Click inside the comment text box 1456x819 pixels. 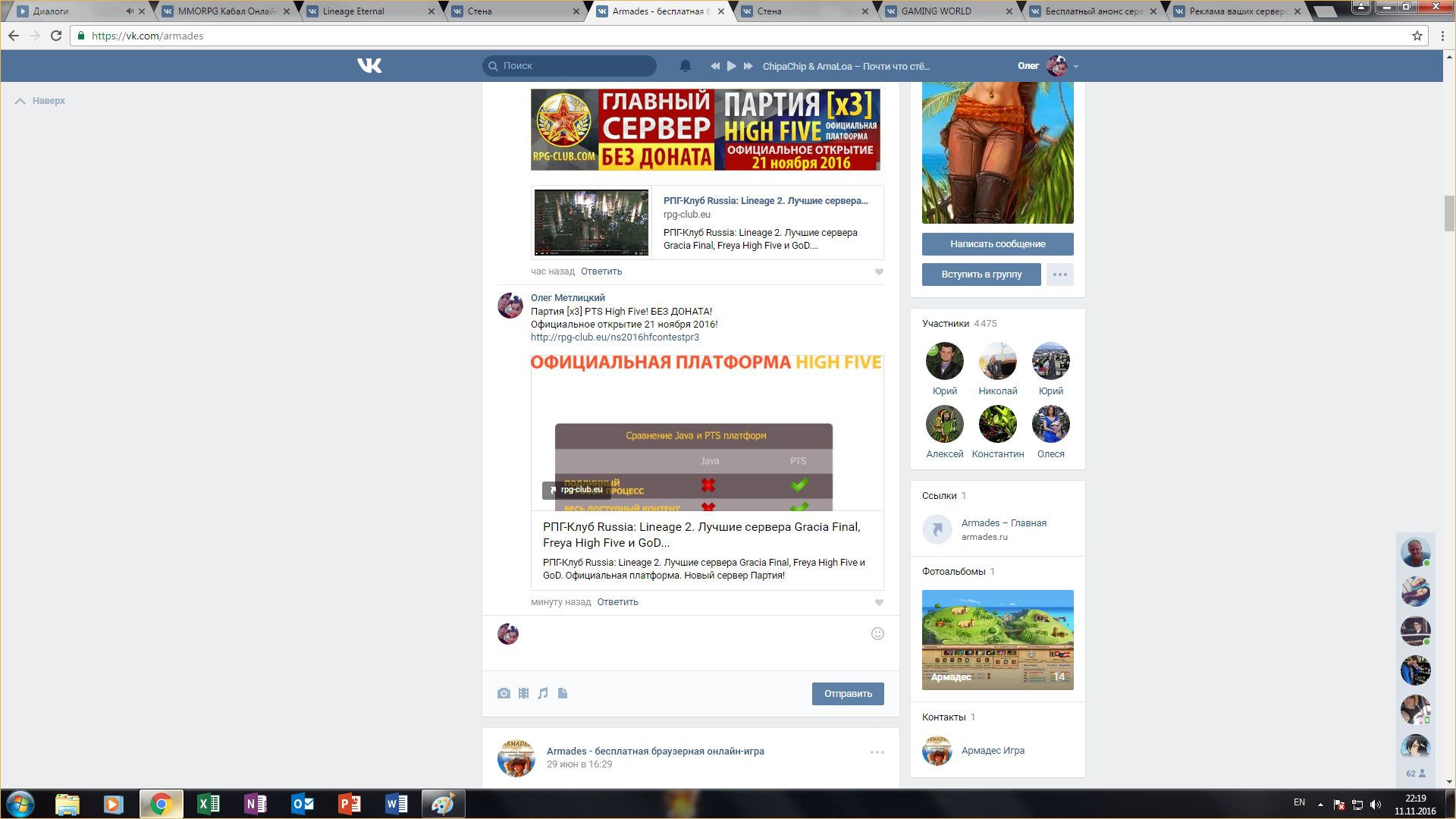click(694, 642)
